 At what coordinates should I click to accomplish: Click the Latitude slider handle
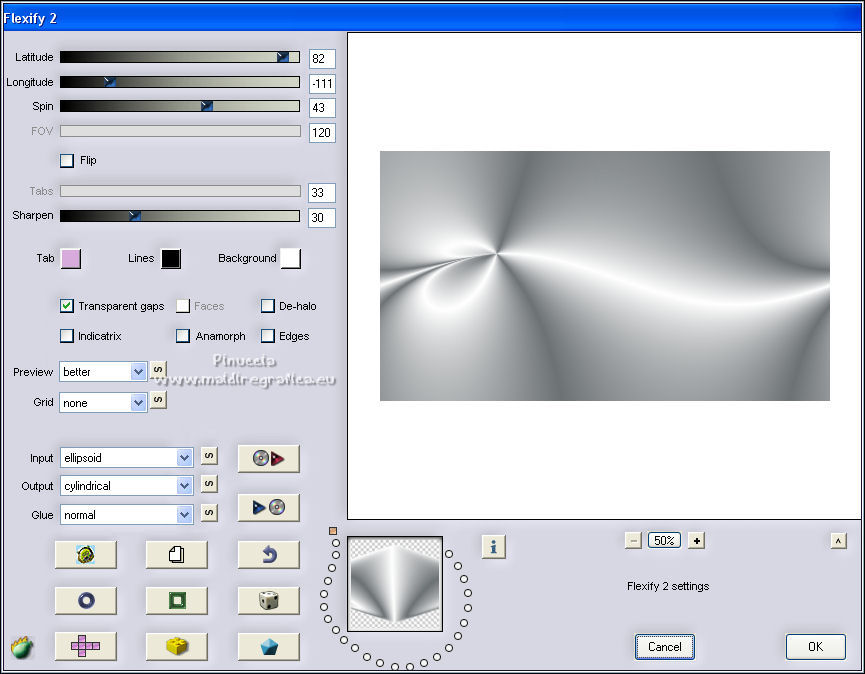coord(282,57)
